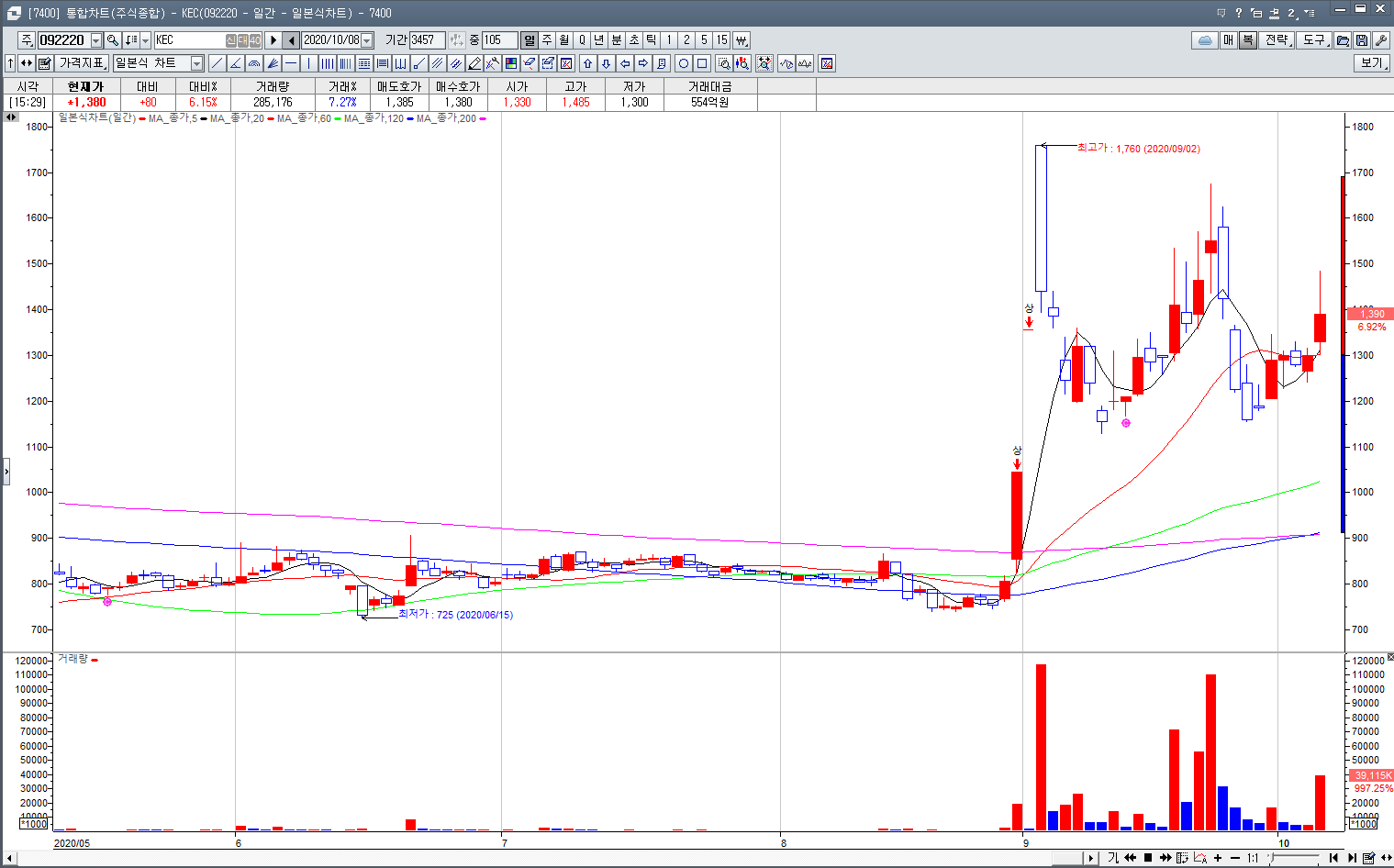Click the down arrow marker tool
Screen dimensions: 1394x868
point(607,63)
